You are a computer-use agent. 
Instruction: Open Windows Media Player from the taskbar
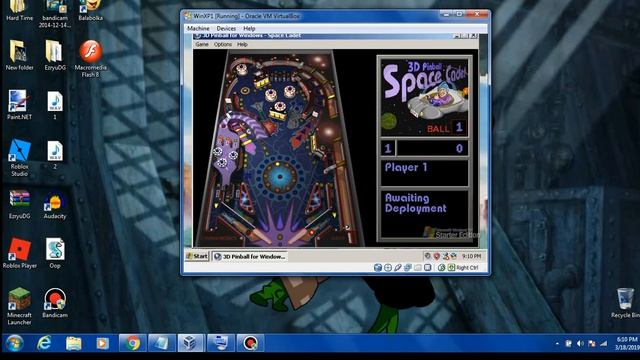(102, 343)
